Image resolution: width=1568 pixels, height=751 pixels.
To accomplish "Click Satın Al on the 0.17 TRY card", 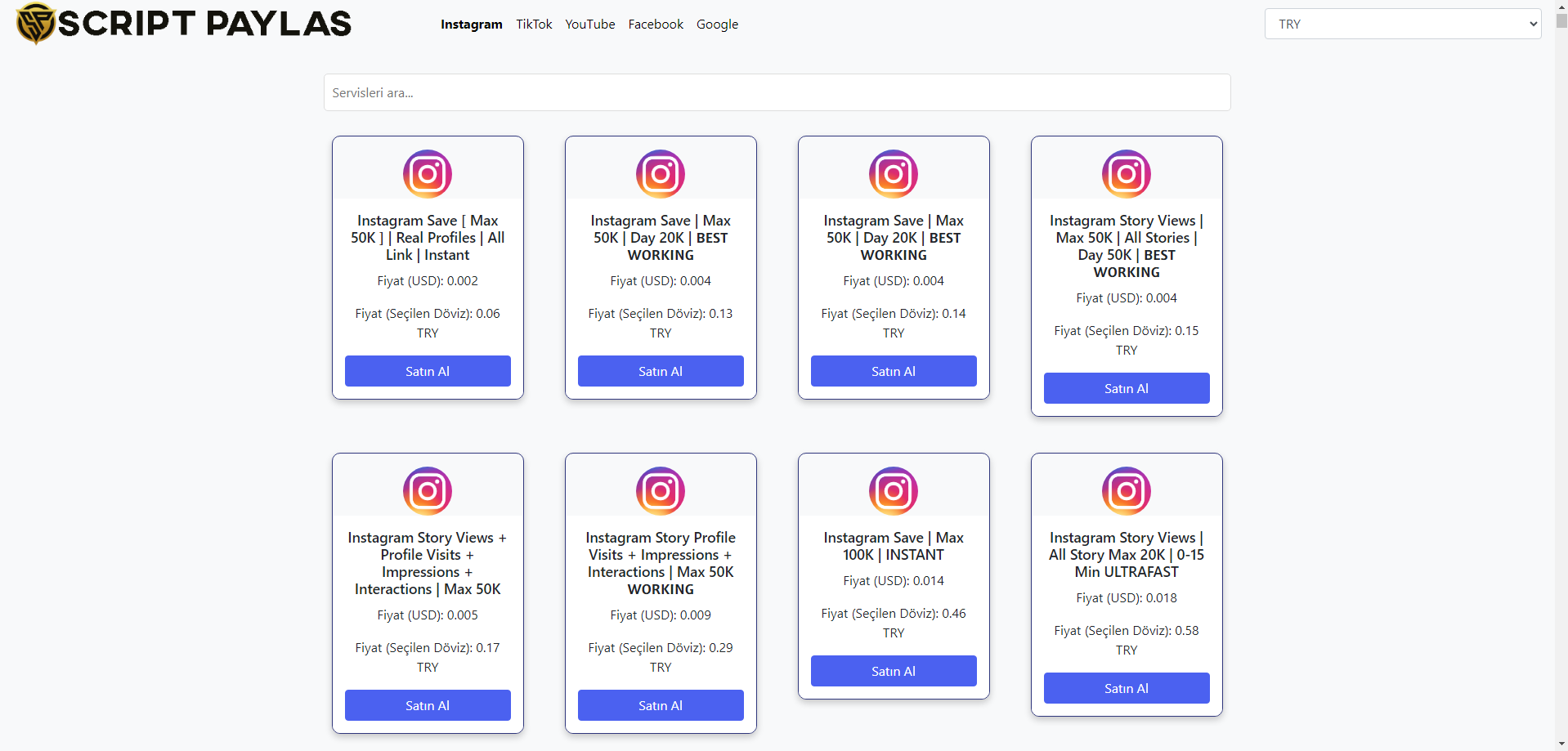I will [428, 705].
